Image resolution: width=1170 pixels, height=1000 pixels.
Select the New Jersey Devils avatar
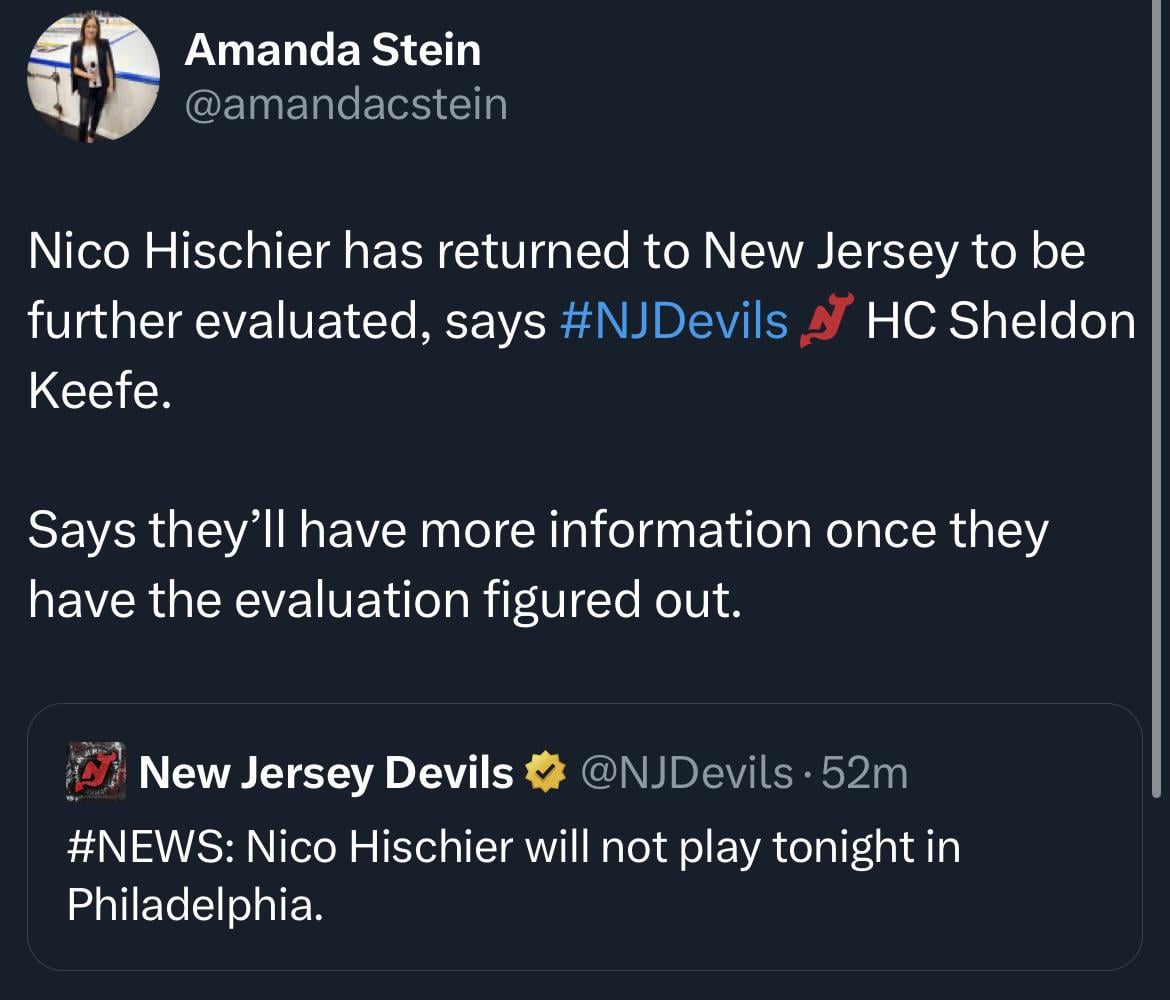click(x=92, y=772)
